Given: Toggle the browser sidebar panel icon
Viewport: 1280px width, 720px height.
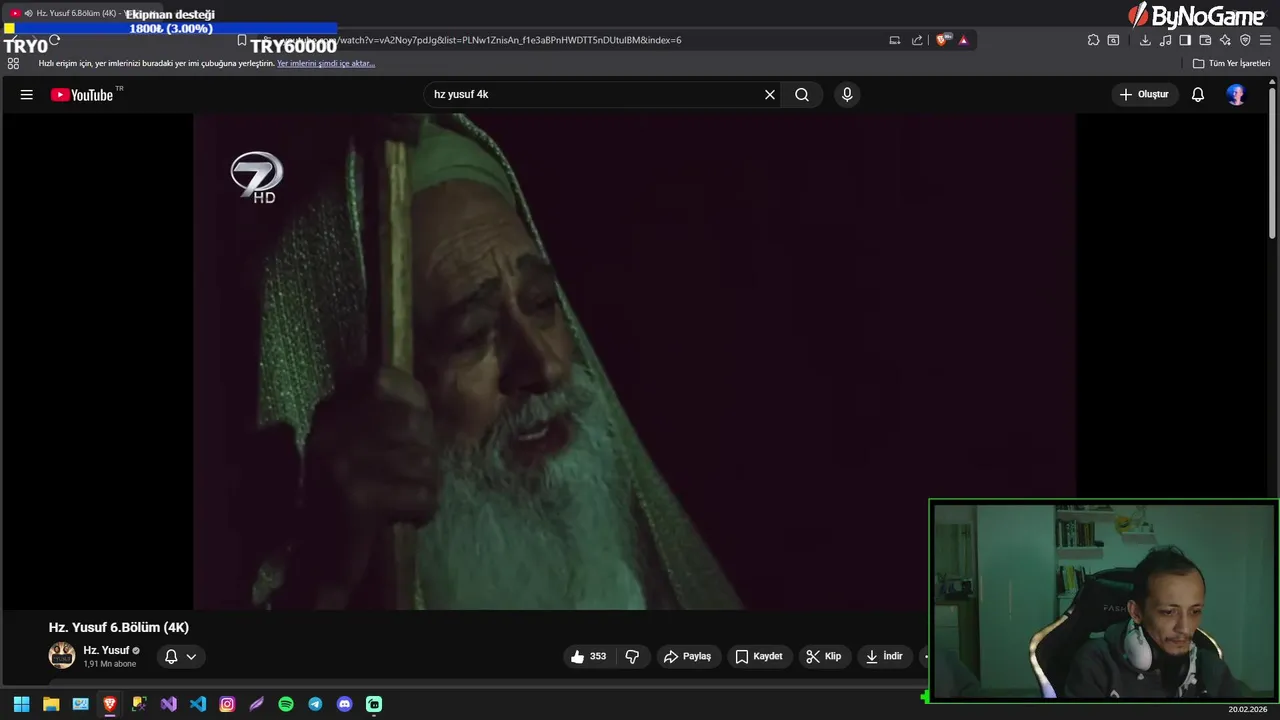Looking at the screenshot, I should point(1185,40).
